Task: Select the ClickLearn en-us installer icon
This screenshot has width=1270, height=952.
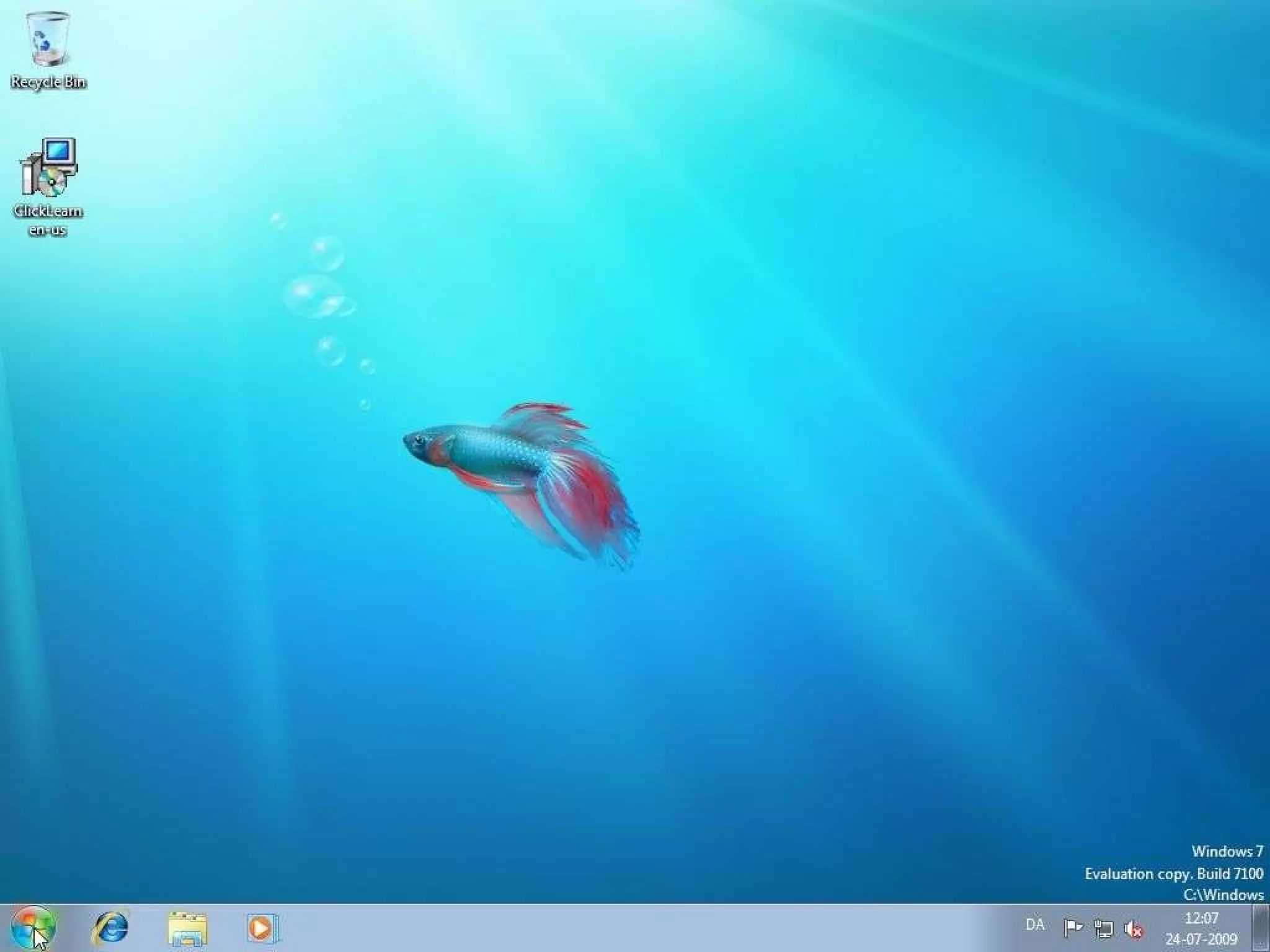Action: (48, 167)
